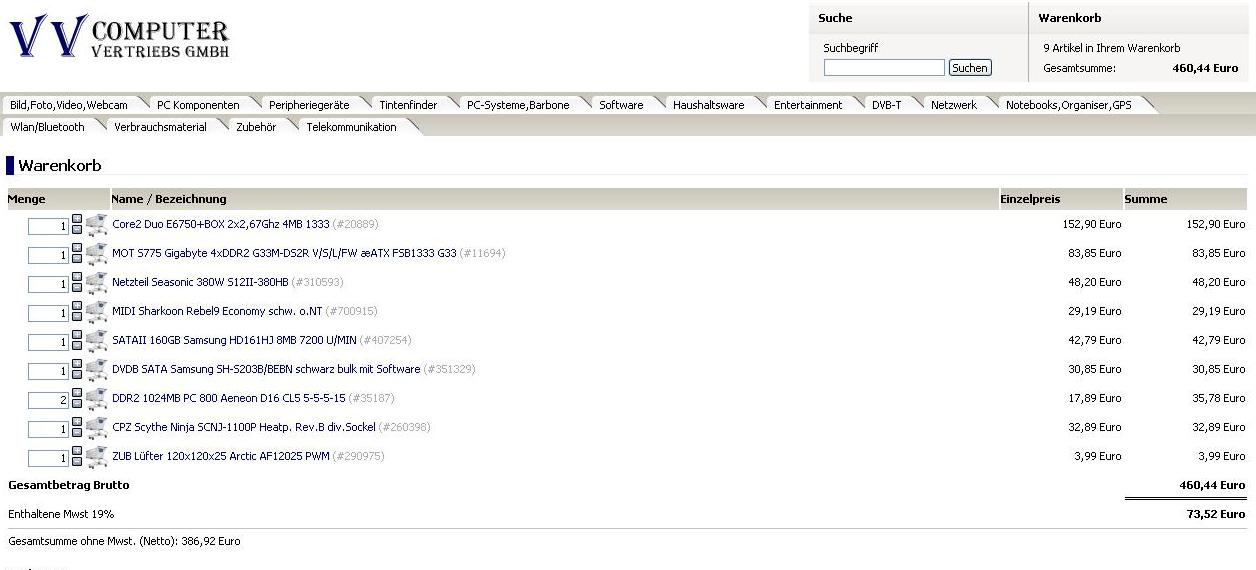The height and width of the screenshot is (570, 1256).
Task: Click the cart icon beside Netzteil Seasonic 380W
Action: pos(97,283)
